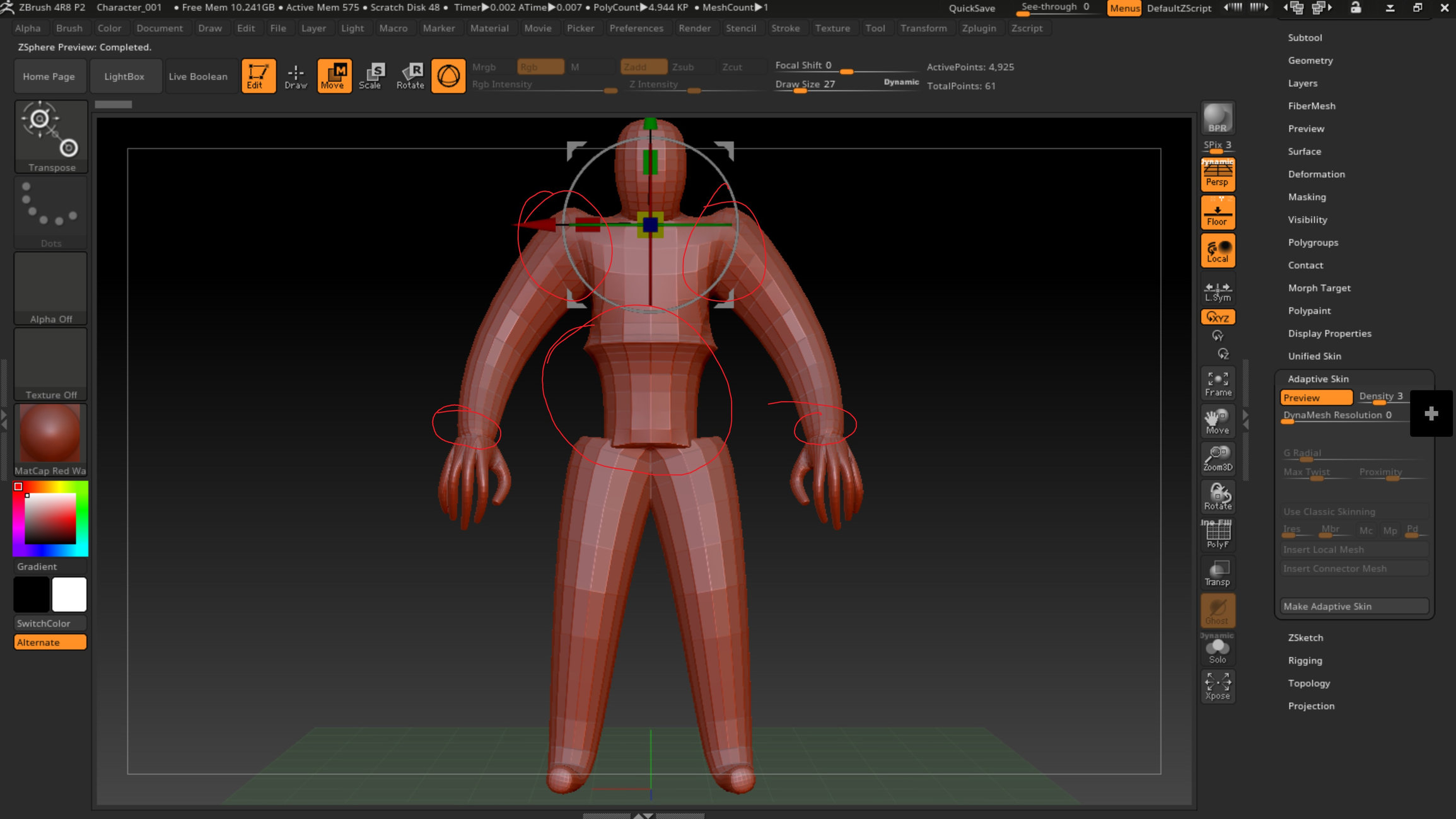Select the Move tool in toolbar
This screenshot has width=1456, height=819.
click(333, 75)
